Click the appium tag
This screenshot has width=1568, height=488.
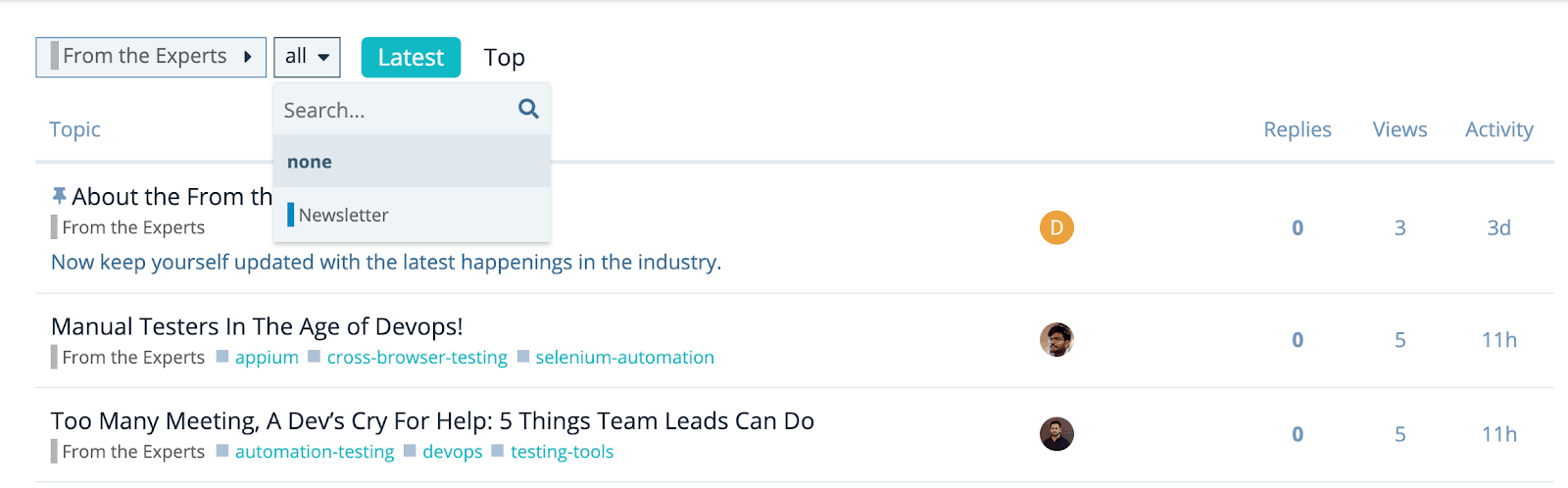267,358
